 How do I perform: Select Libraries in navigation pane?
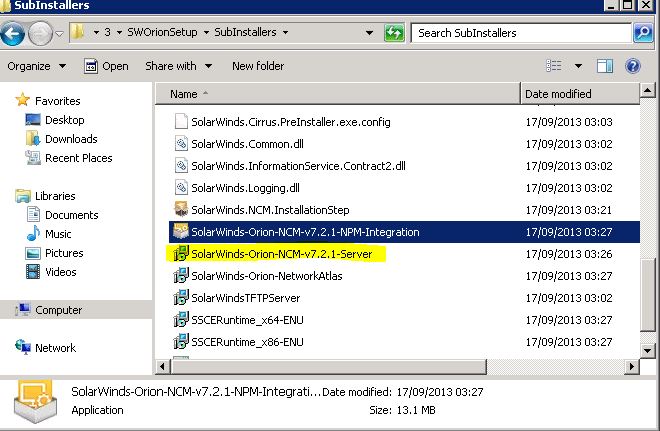(55, 196)
